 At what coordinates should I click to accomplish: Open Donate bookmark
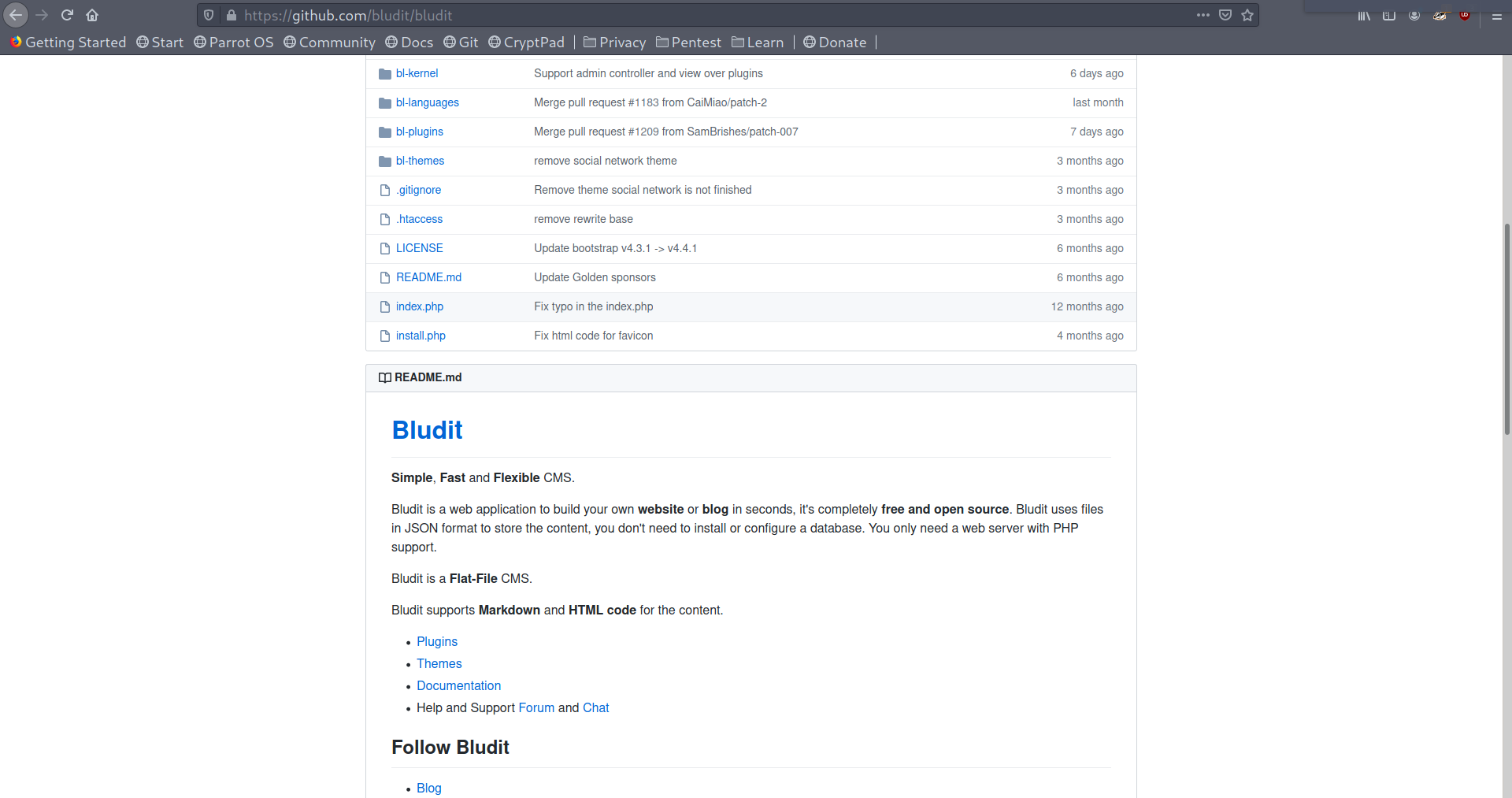pyautogui.click(x=835, y=43)
